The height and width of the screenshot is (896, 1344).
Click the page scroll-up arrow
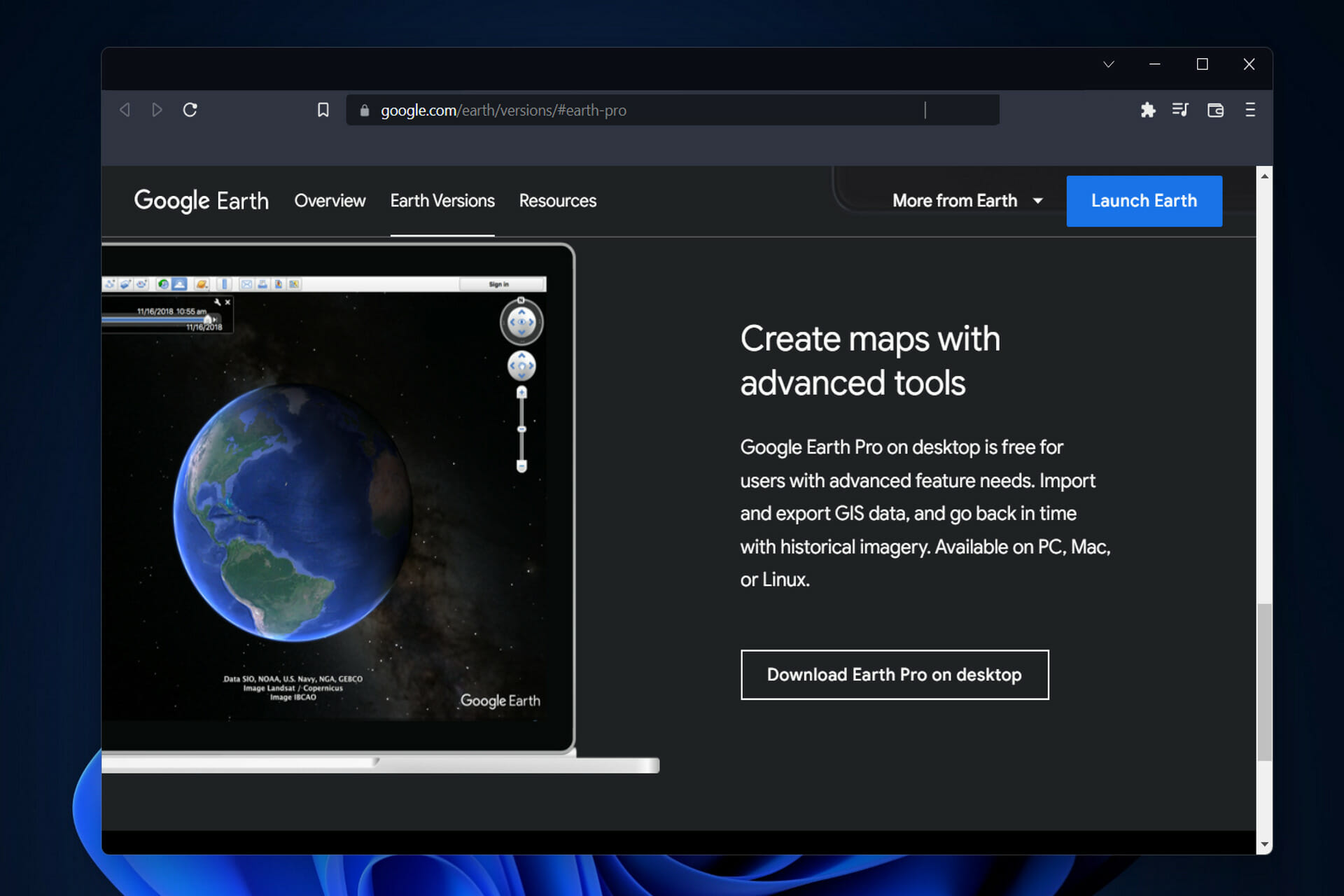click(1264, 176)
